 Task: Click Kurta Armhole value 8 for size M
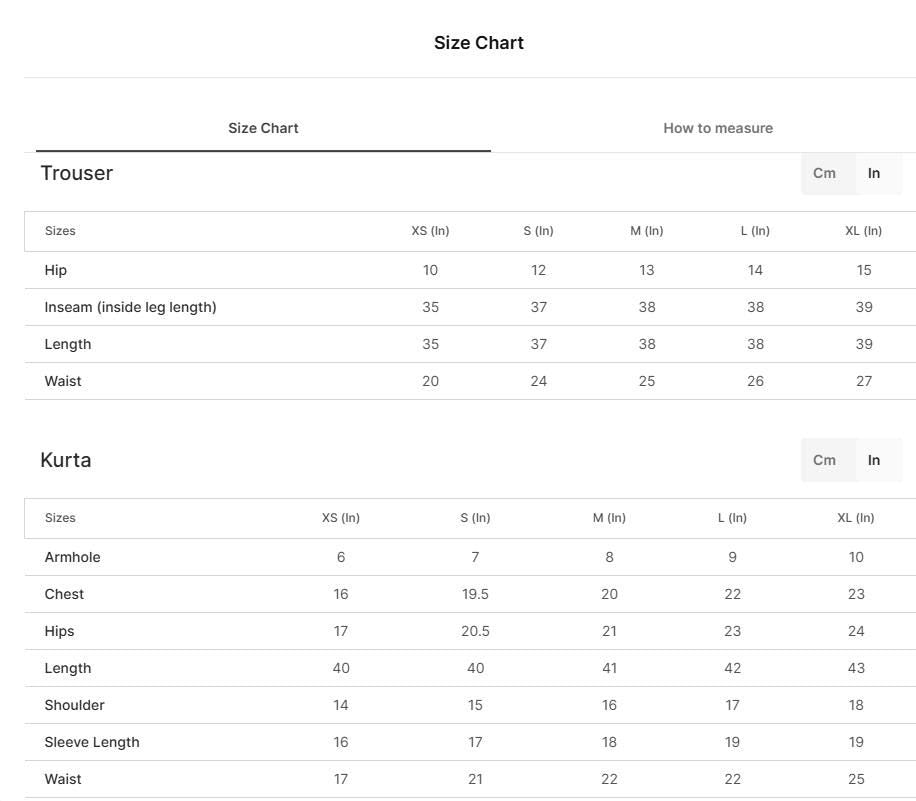609,557
